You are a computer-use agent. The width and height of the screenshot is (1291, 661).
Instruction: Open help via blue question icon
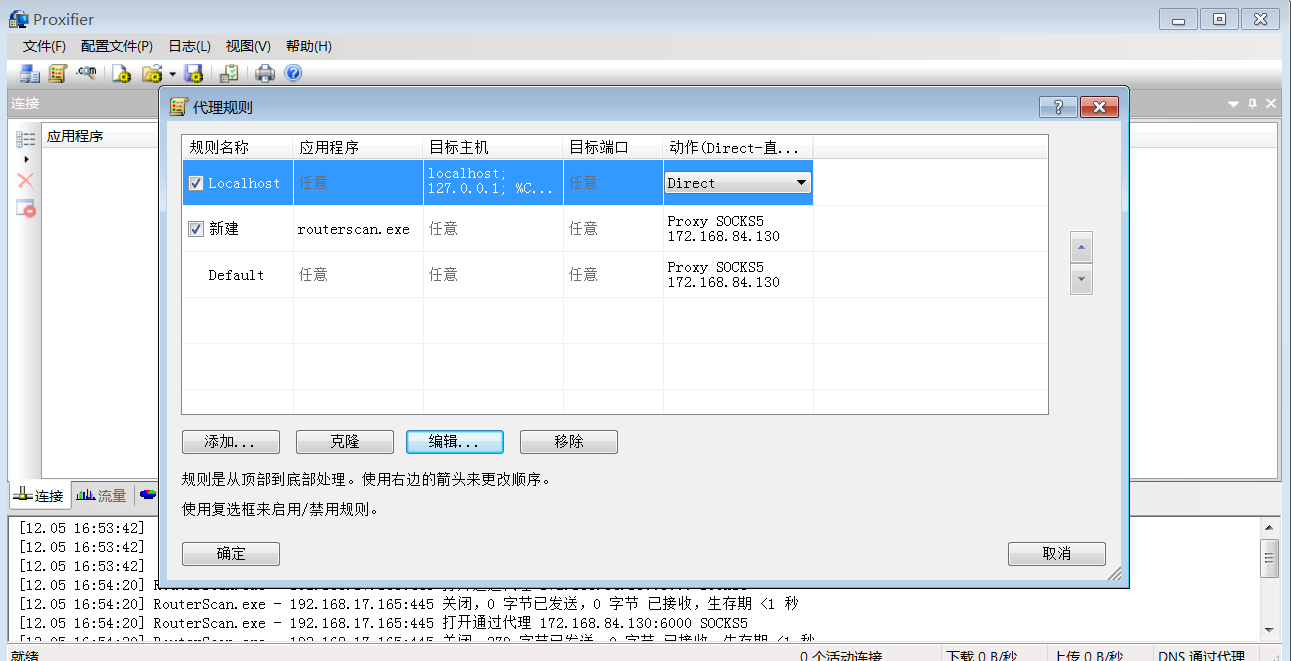pos(293,73)
